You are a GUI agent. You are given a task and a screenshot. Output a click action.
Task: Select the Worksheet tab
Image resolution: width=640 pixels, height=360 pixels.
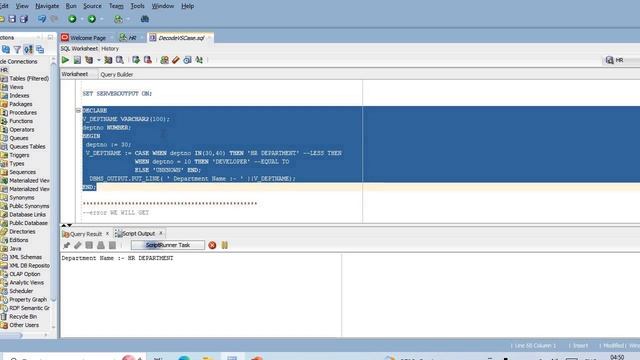[75, 74]
